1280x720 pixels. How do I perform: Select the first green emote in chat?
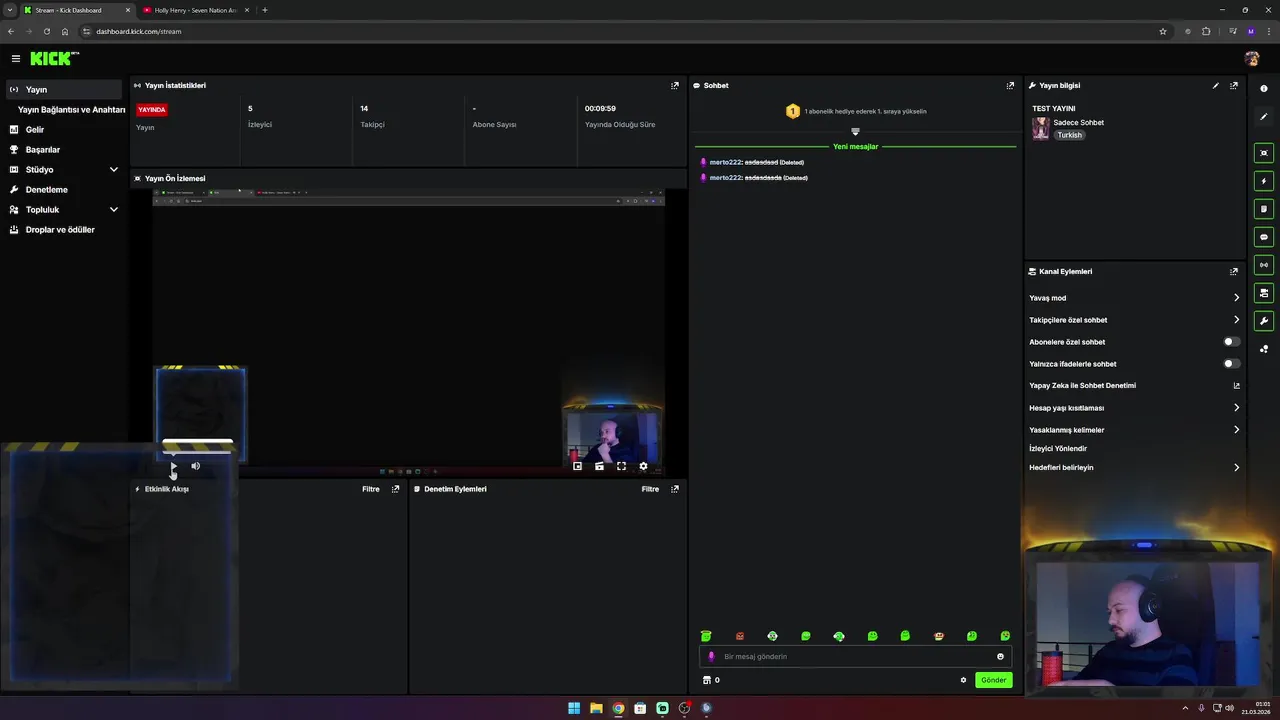click(x=706, y=636)
